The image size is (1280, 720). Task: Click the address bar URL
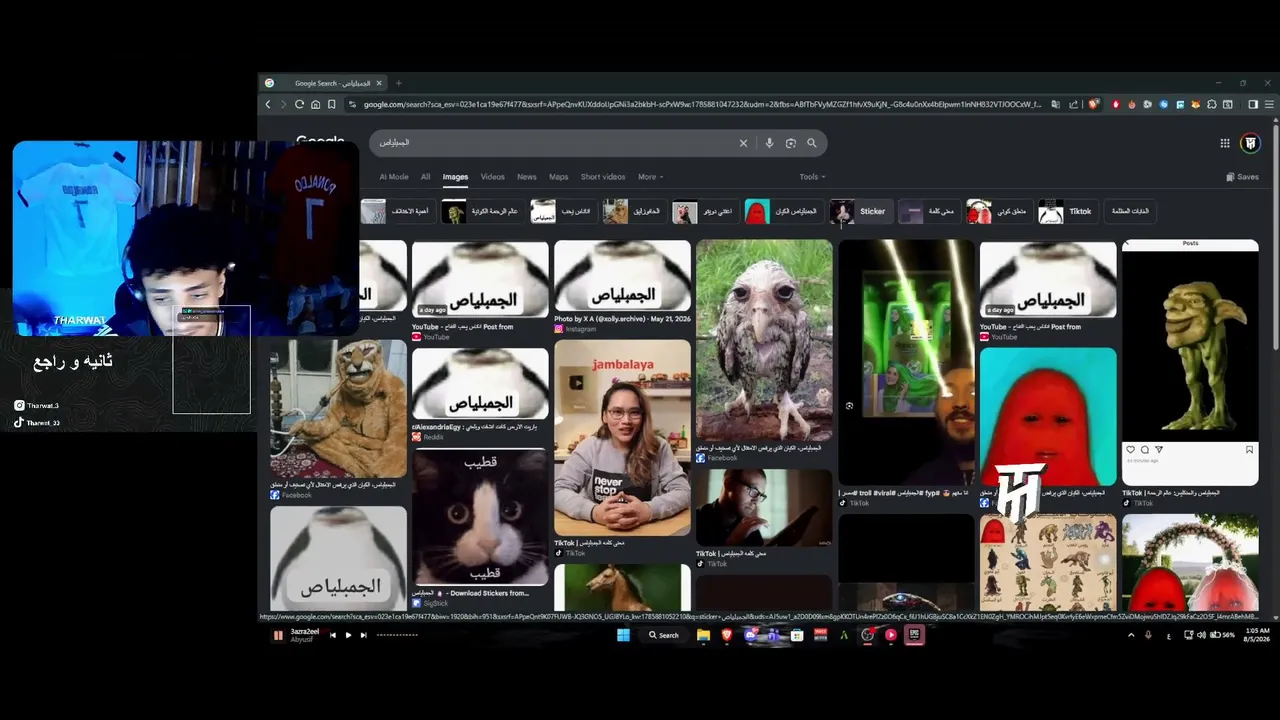point(700,104)
